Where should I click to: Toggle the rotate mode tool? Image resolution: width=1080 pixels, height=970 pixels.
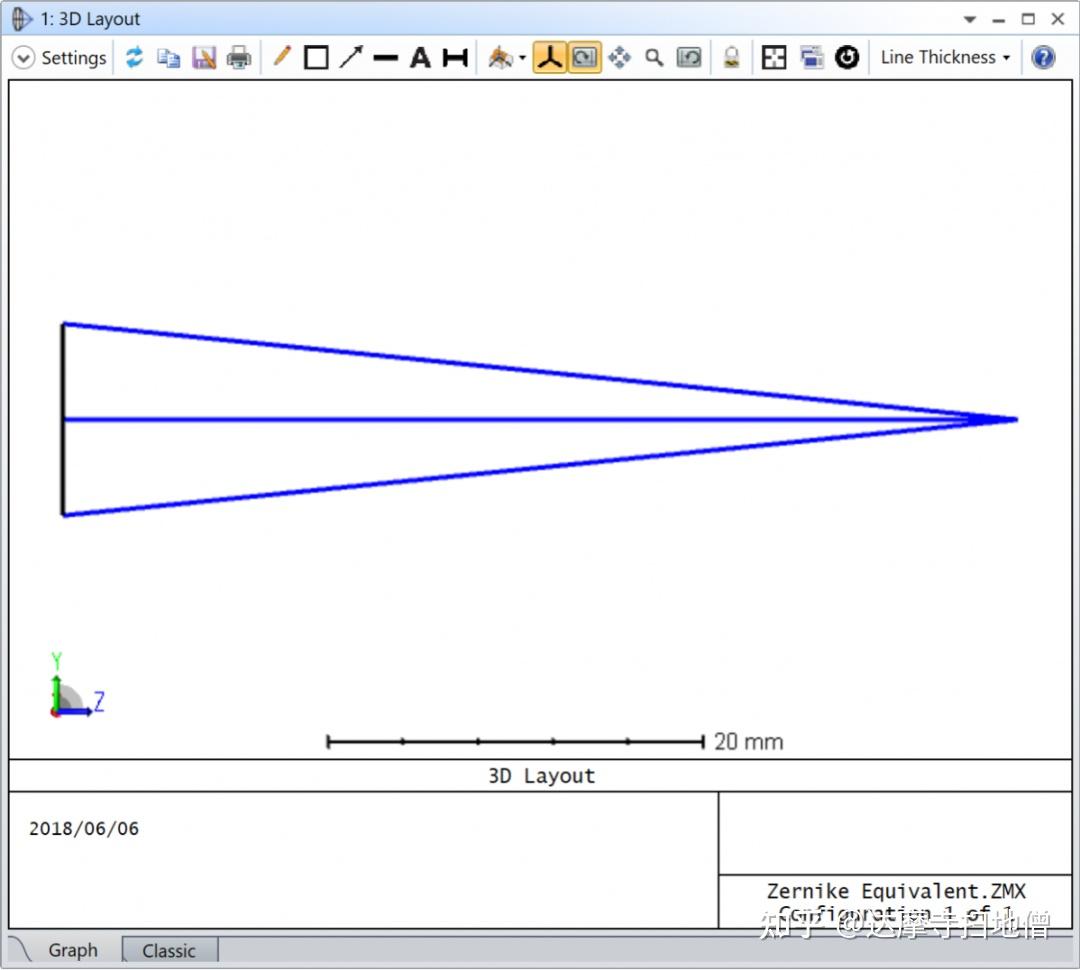pyautogui.click(x=584, y=57)
